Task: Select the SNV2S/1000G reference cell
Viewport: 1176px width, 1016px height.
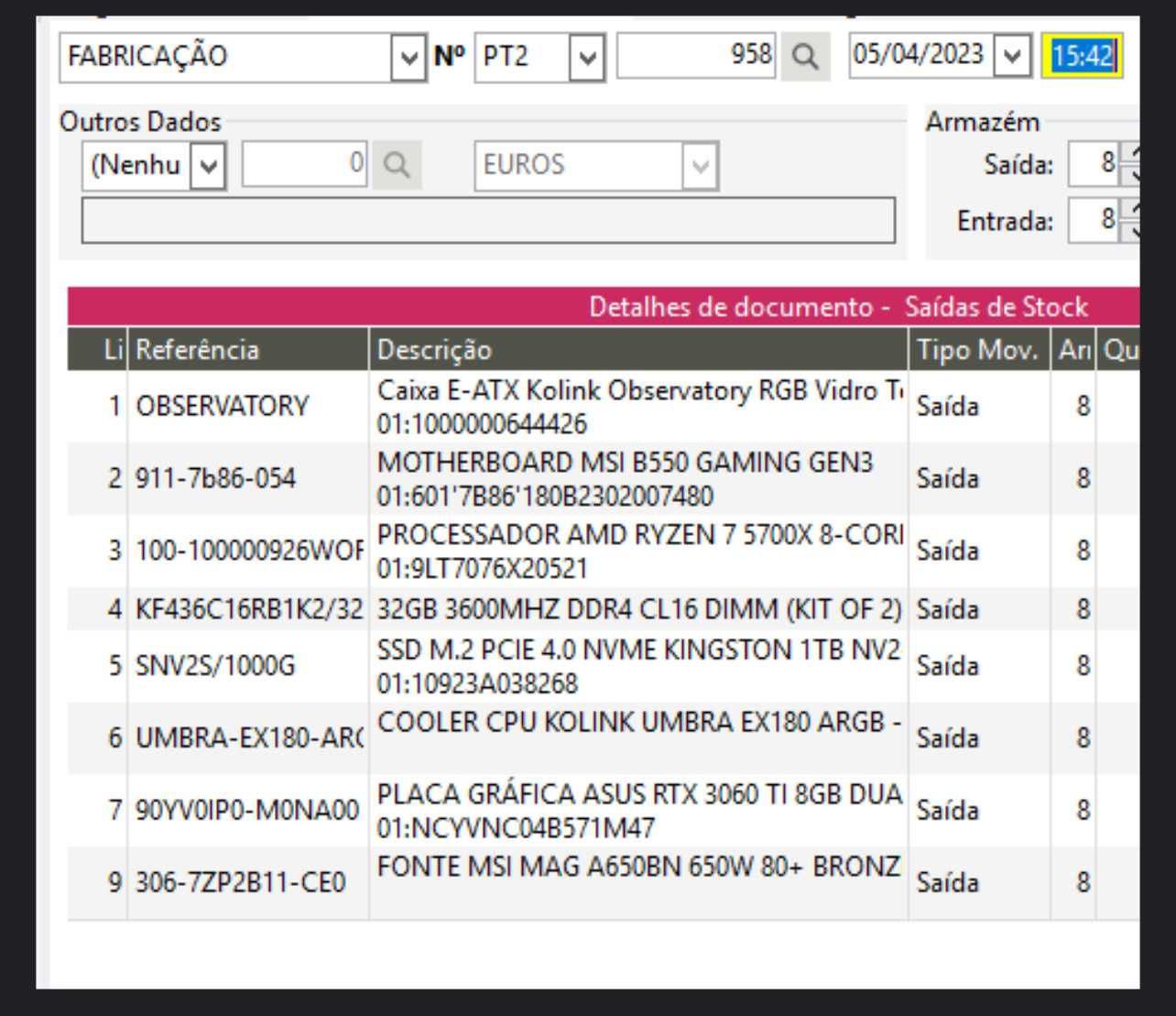Action: coord(248,666)
